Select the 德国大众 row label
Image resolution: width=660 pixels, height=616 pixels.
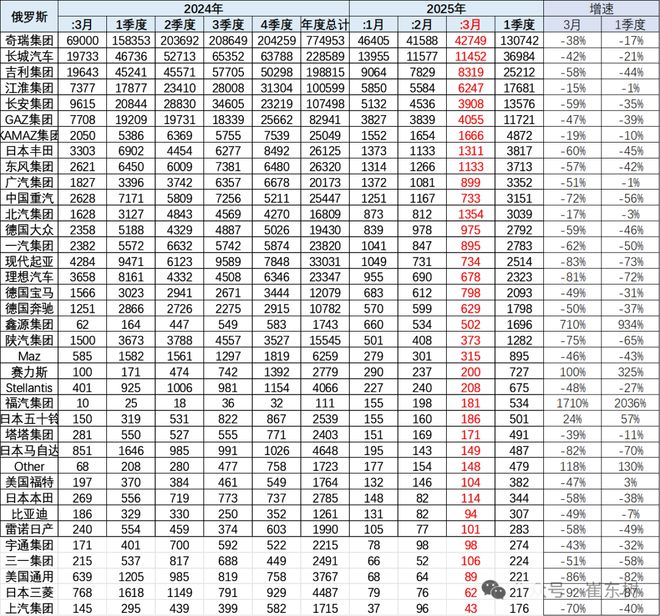[x=29, y=230]
